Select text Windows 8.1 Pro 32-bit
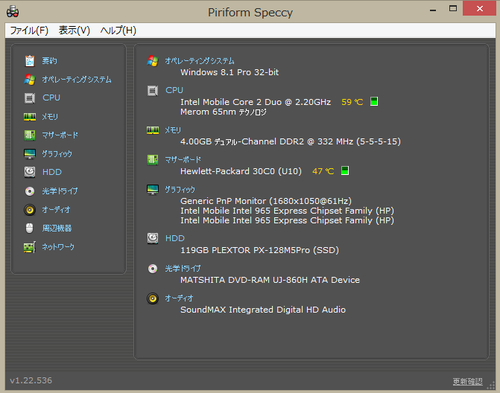The image size is (500, 393). click(230, 72)
